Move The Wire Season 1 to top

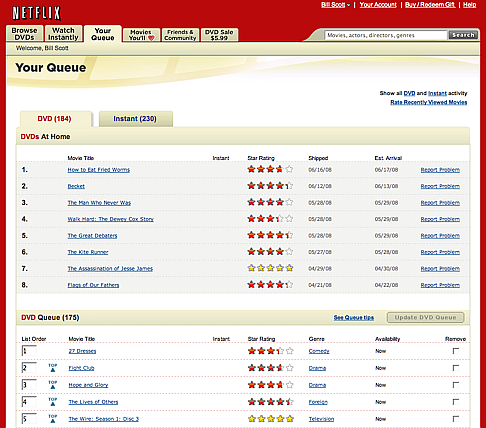(x=53, y=419)
